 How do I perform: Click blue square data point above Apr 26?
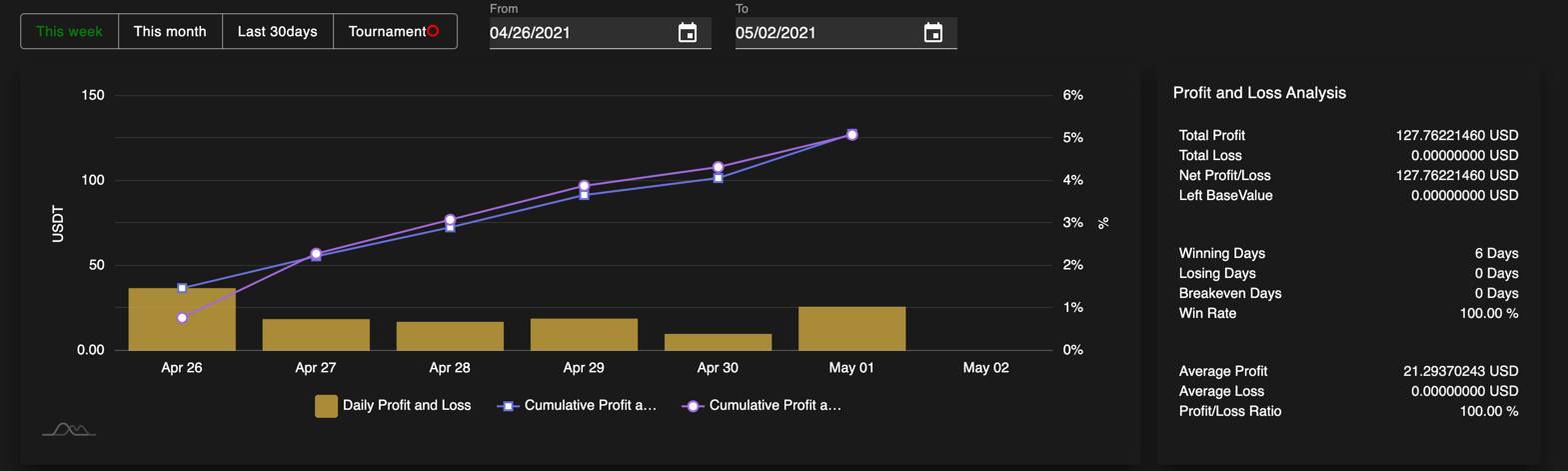pyautogui.click(x=182, y=288)
